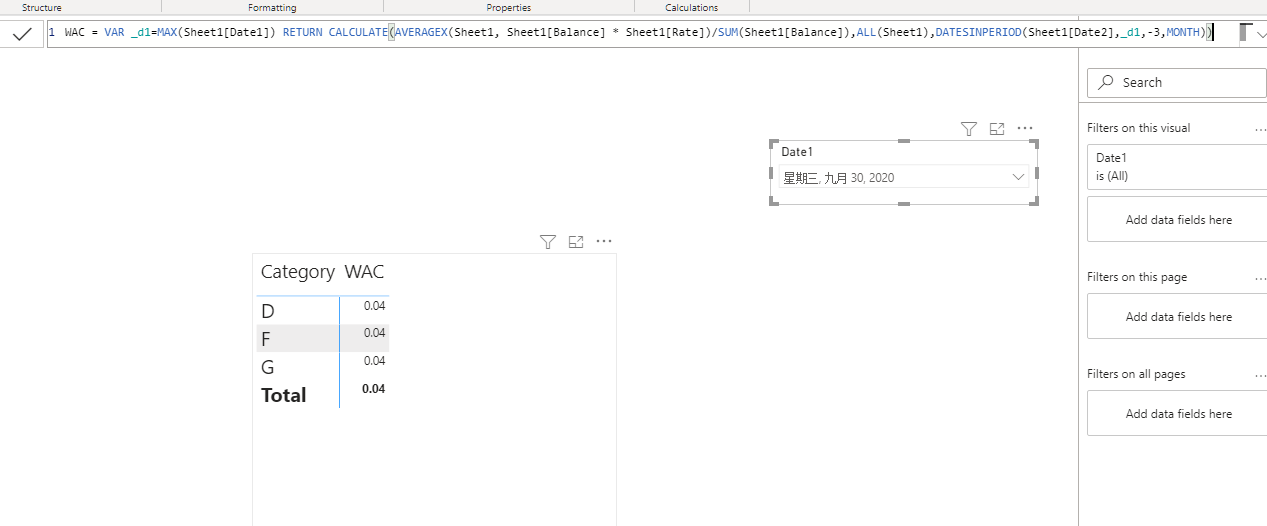
Task: Open more options above the Date1 slicer
Action: (x=1025, y=128)
